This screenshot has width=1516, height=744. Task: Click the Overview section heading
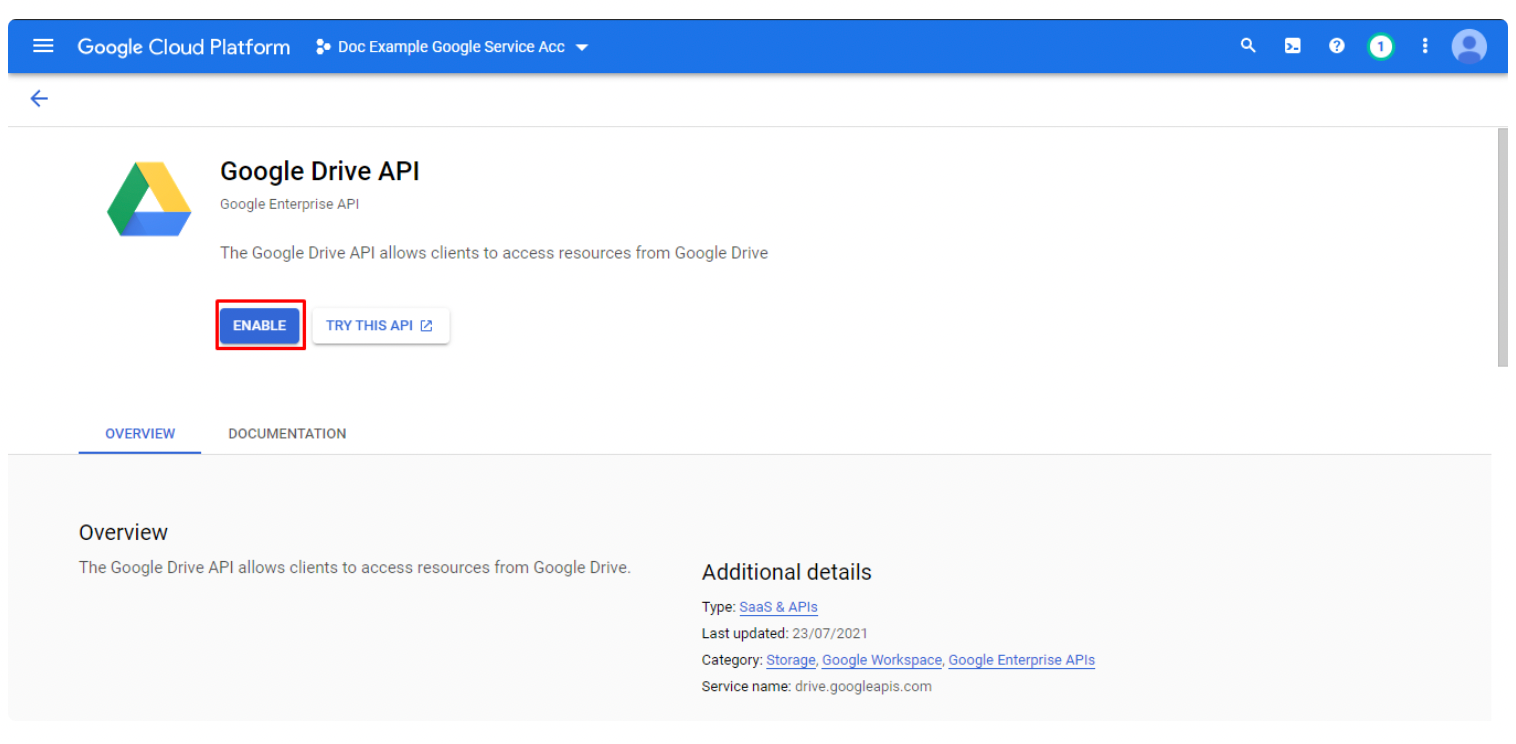point(123,532)
